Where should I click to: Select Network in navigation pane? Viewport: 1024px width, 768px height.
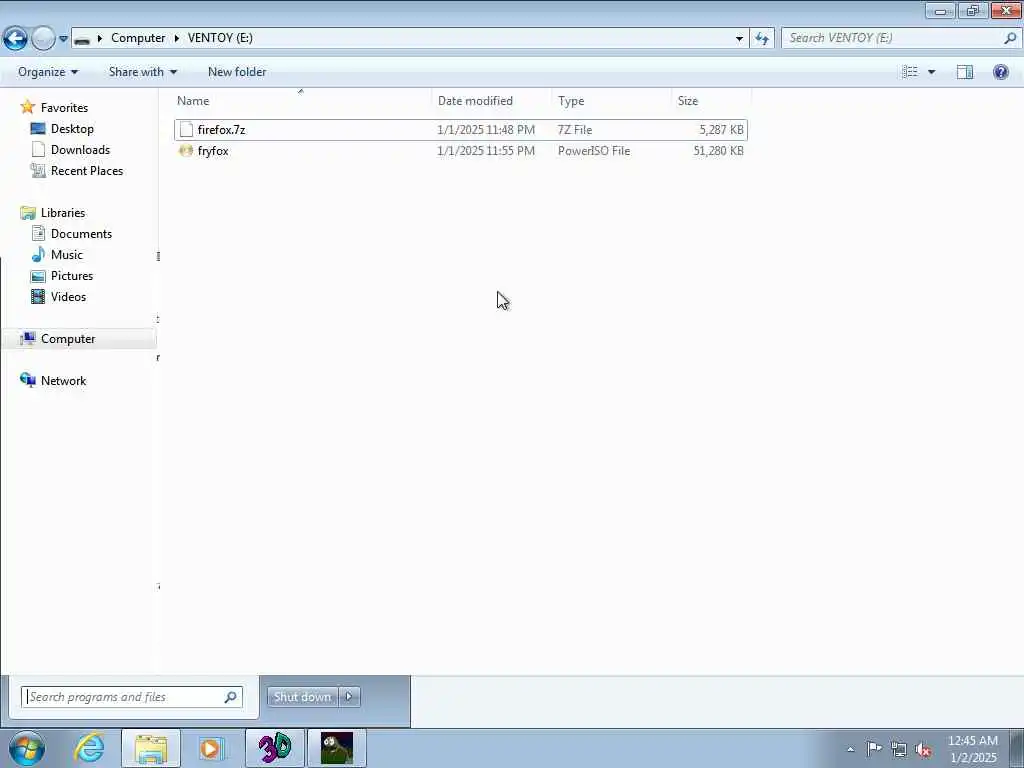63,381
